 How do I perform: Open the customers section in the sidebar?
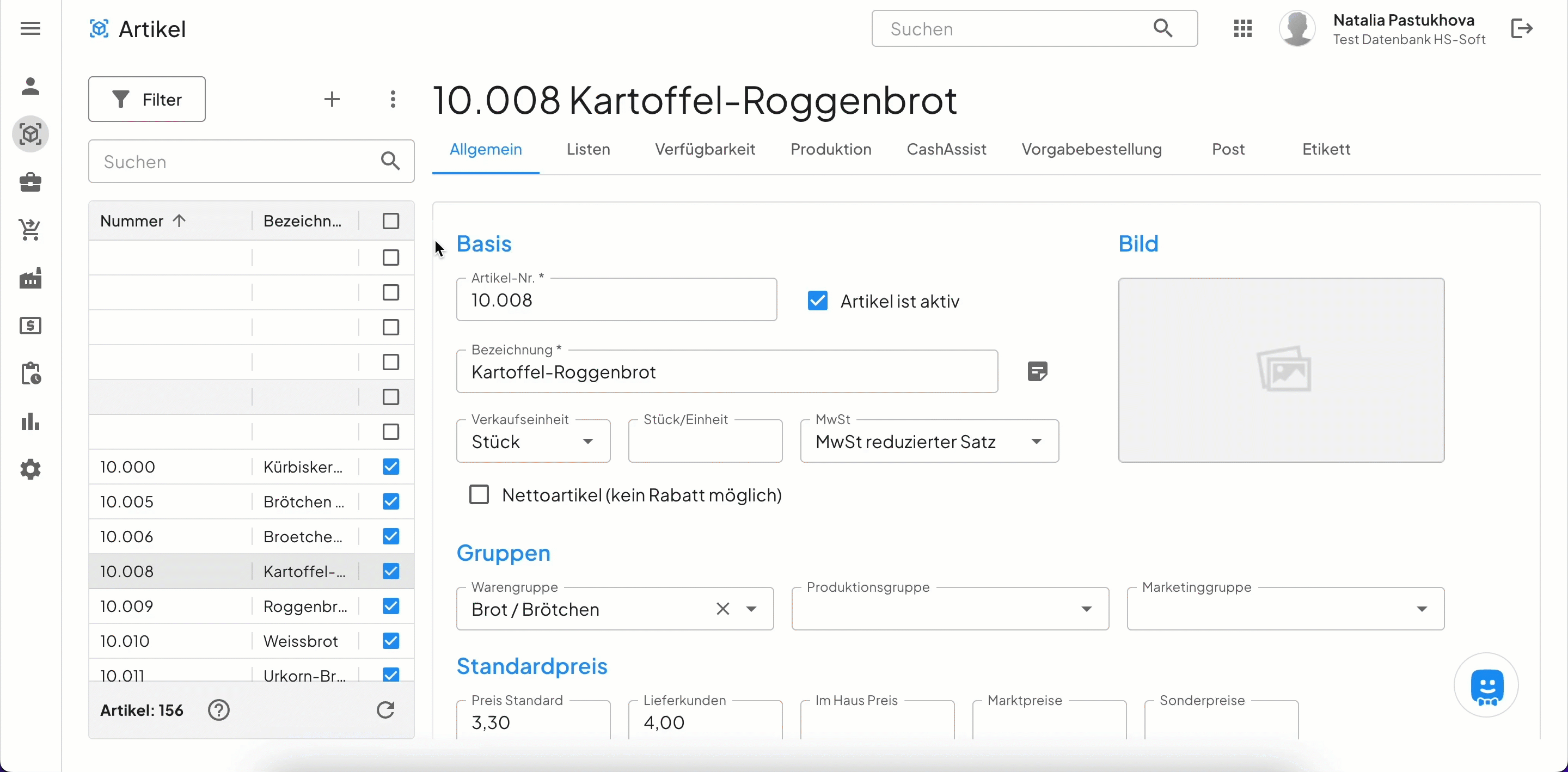[30, 86]
